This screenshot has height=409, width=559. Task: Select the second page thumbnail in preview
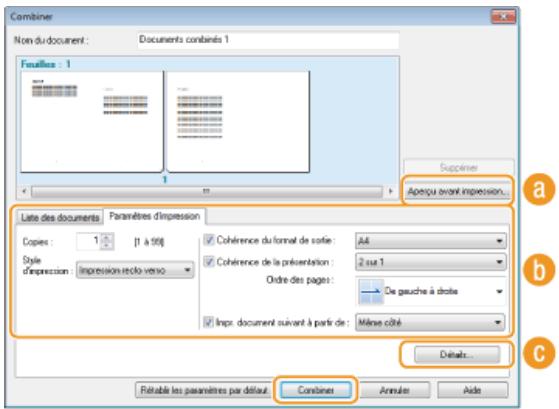(x=238, y=122)
